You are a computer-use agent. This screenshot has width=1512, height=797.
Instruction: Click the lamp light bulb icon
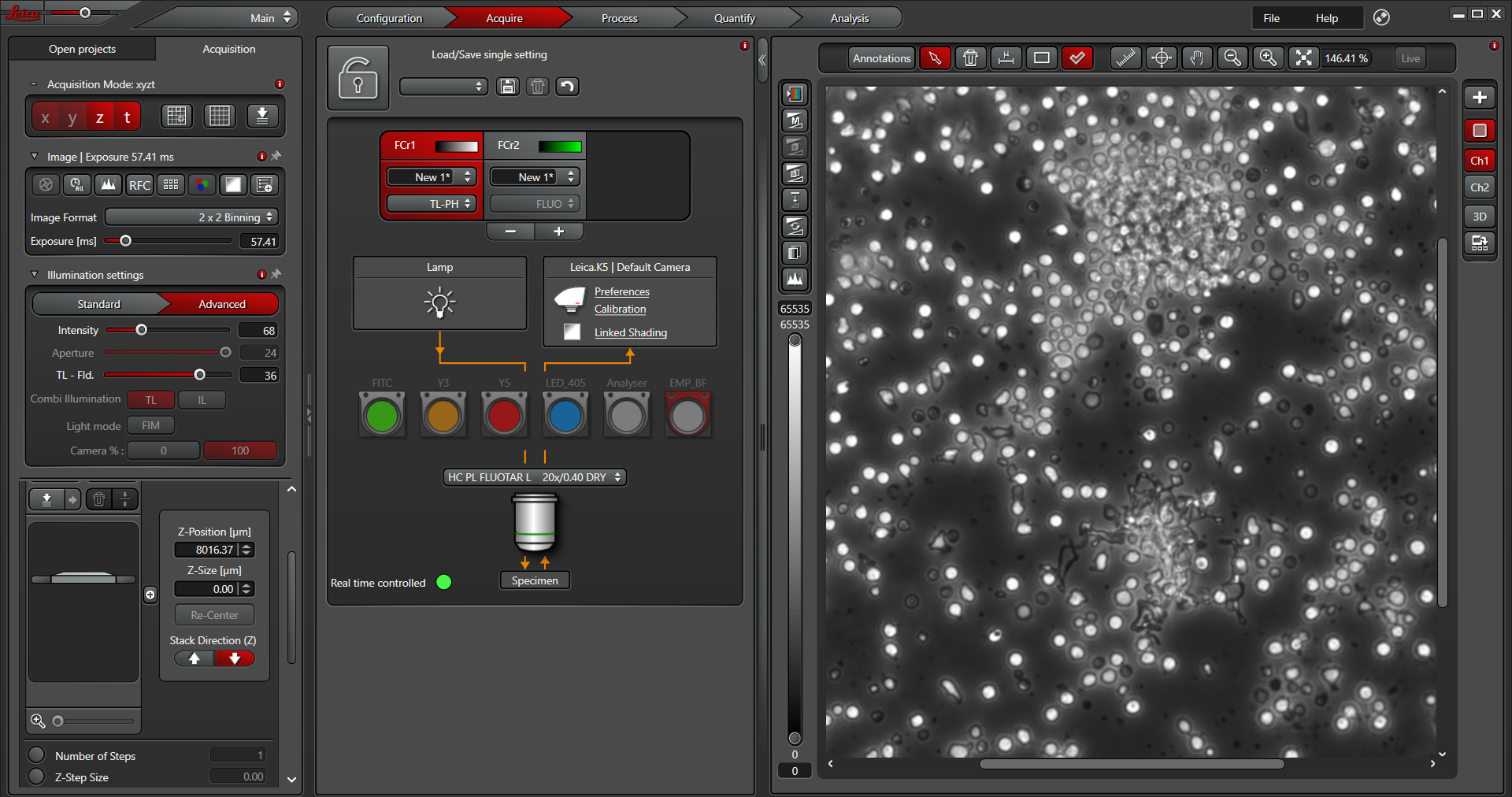(x=439, y=302)
